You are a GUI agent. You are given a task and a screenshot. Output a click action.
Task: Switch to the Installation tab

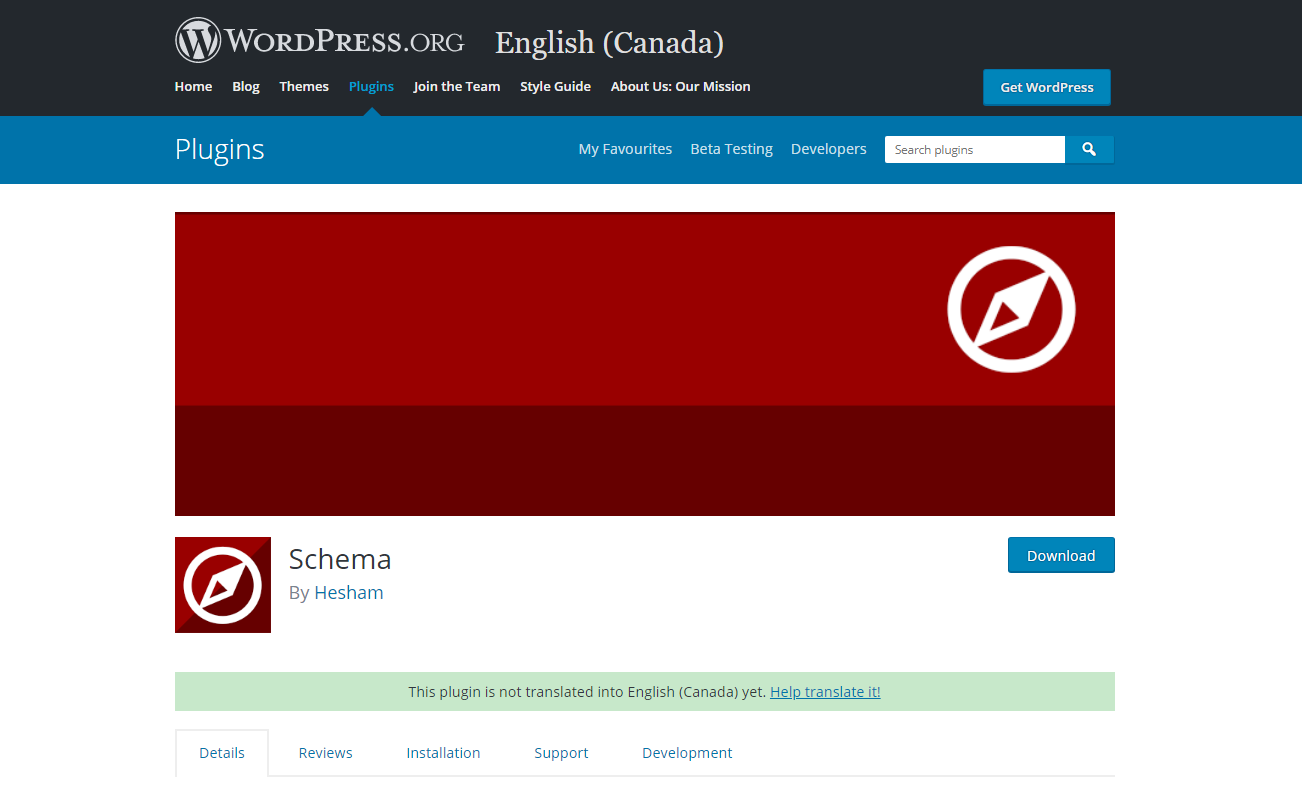(443, 752)
